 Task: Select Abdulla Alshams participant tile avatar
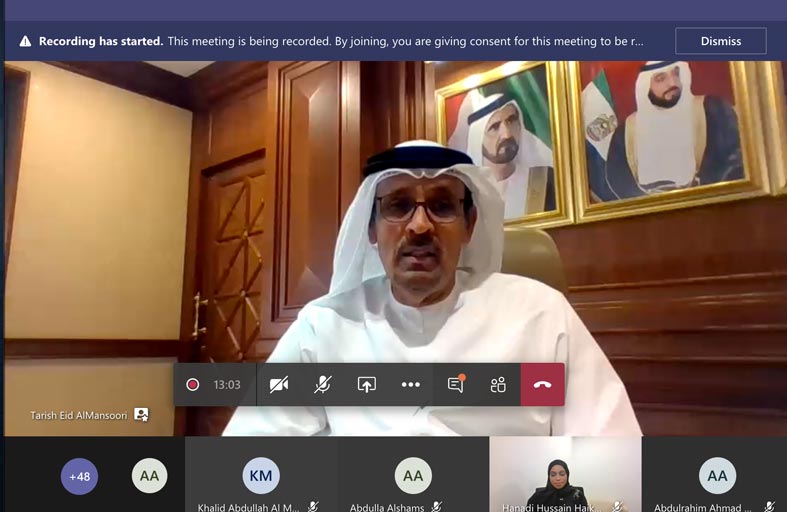tap(412, 476)
